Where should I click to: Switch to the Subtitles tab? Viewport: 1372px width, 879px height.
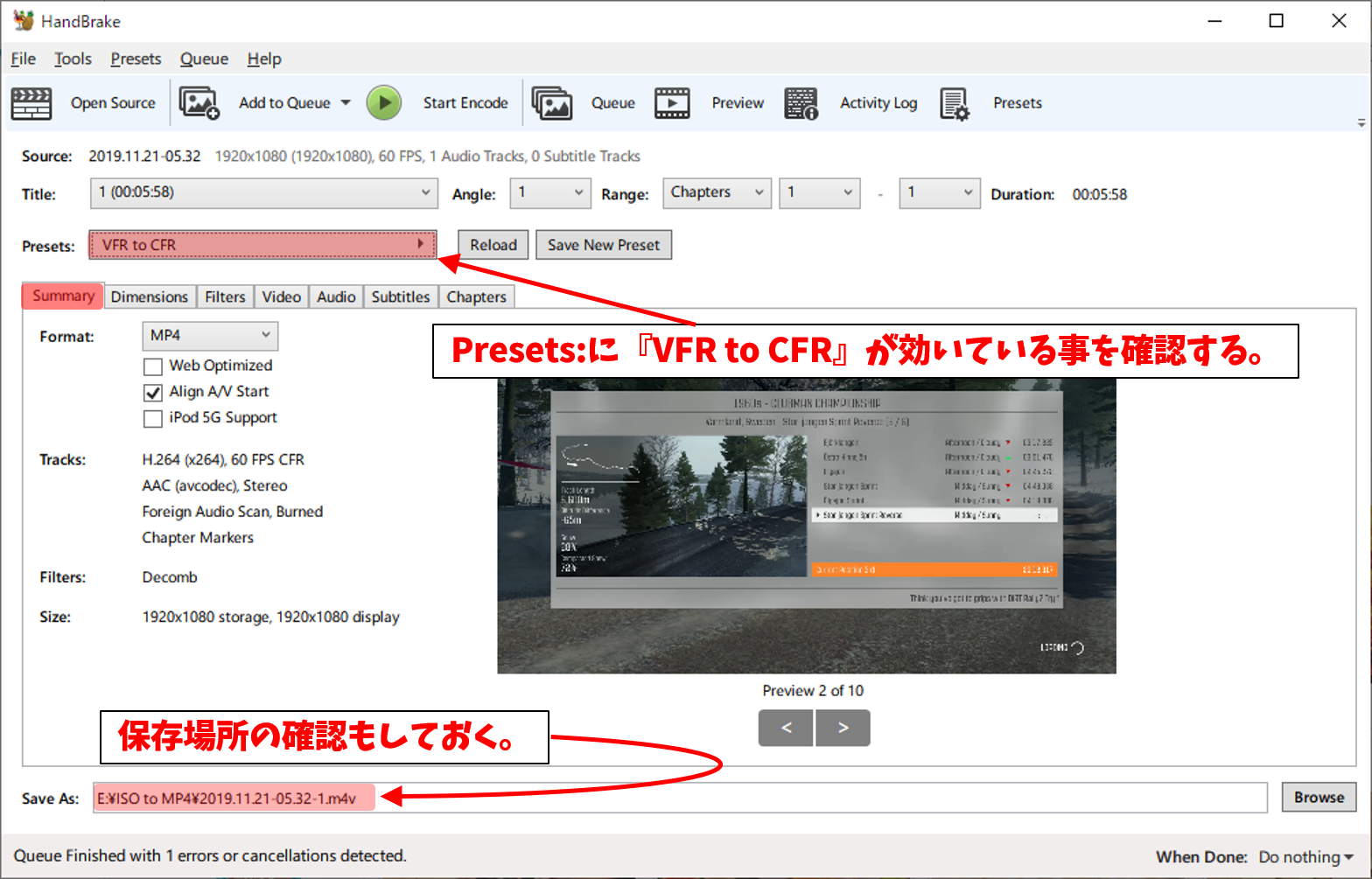tap(401, 297)
